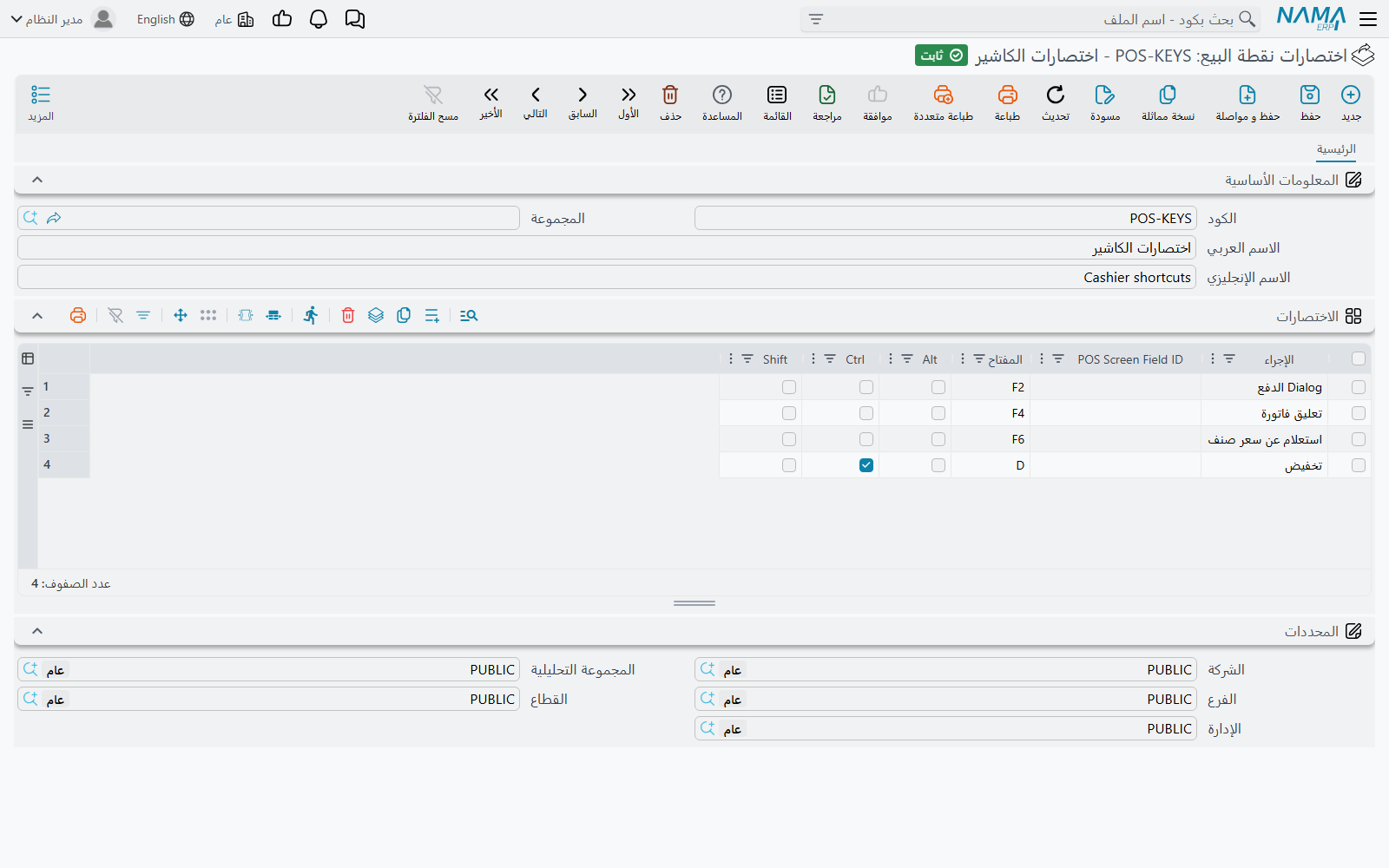Open the List (القائمة) view icon
1389x868 pixels.
777,95
